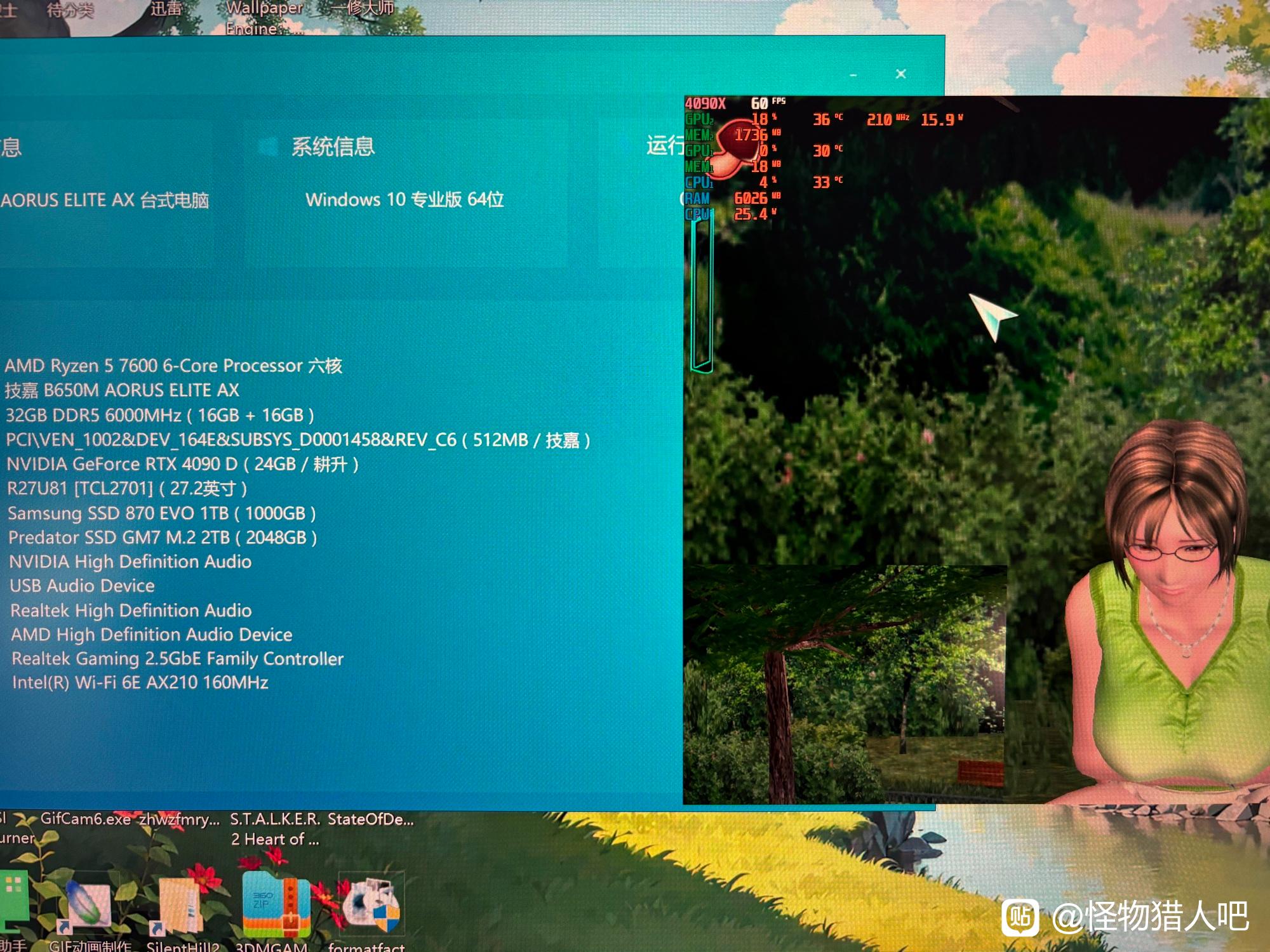1270x952 pixels.
Task: Click the R27U81 [TCL2701] monitor line
Action: [x=126, y=488]
